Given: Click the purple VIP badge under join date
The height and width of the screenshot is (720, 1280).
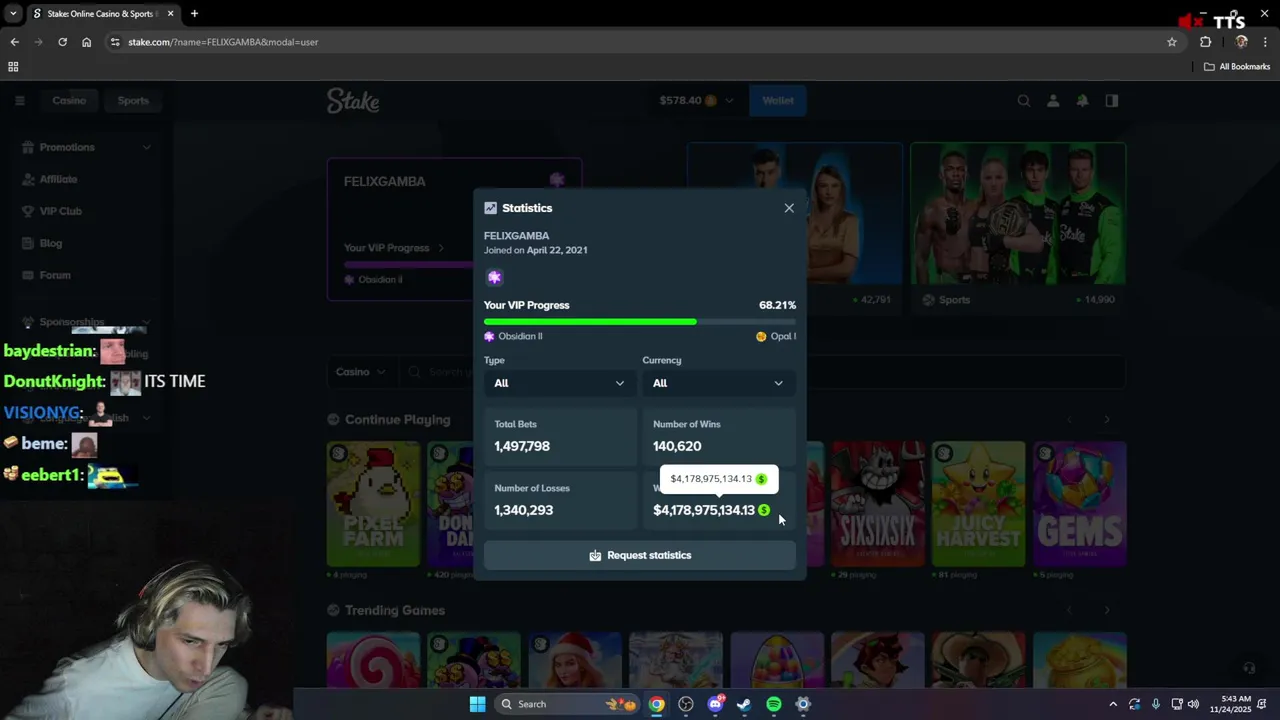Looking at the screenshot, I should [x=494, y=277].
